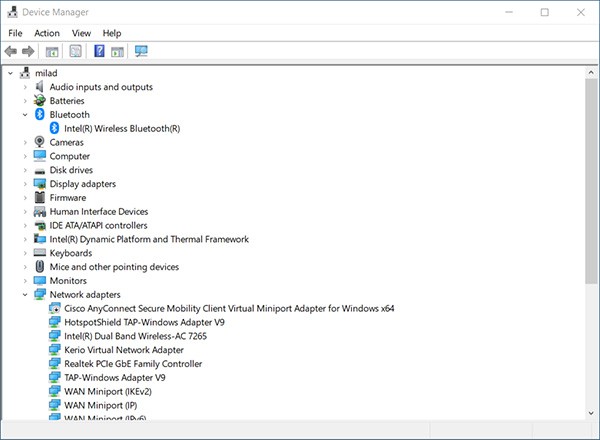The height and width of the screenshot is (440, 600).
Task: Select Intel(R) Dual Band Wireless-AC 7265
Action: click(x=135, y=336)
